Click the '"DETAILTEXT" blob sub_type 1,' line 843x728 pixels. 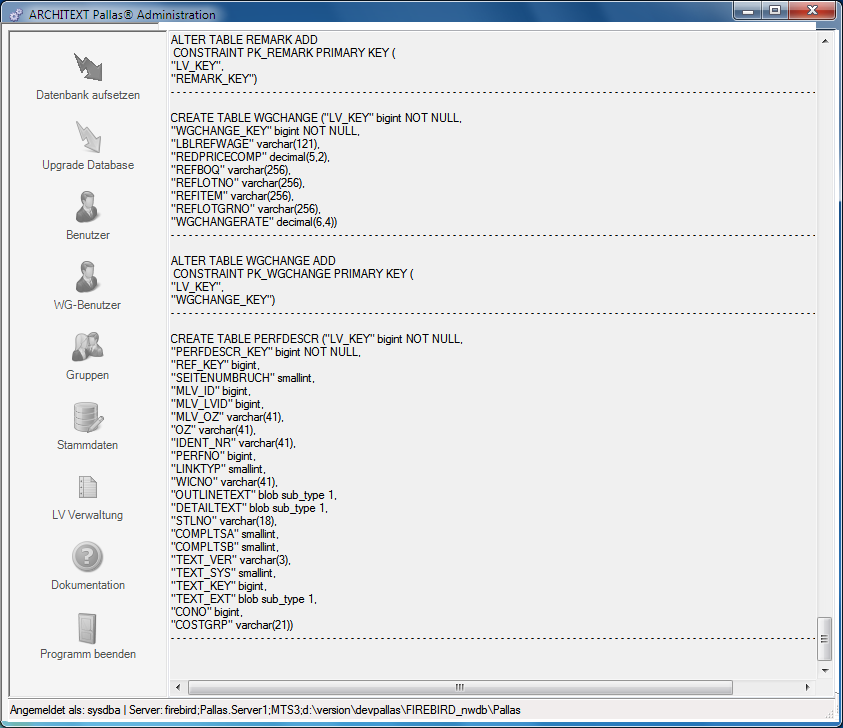[x=249, y=508]
